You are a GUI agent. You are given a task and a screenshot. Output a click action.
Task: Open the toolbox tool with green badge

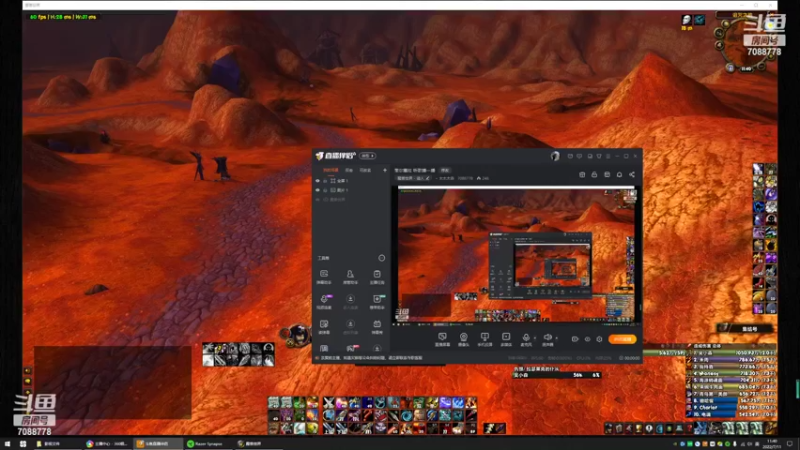point(377,302)
